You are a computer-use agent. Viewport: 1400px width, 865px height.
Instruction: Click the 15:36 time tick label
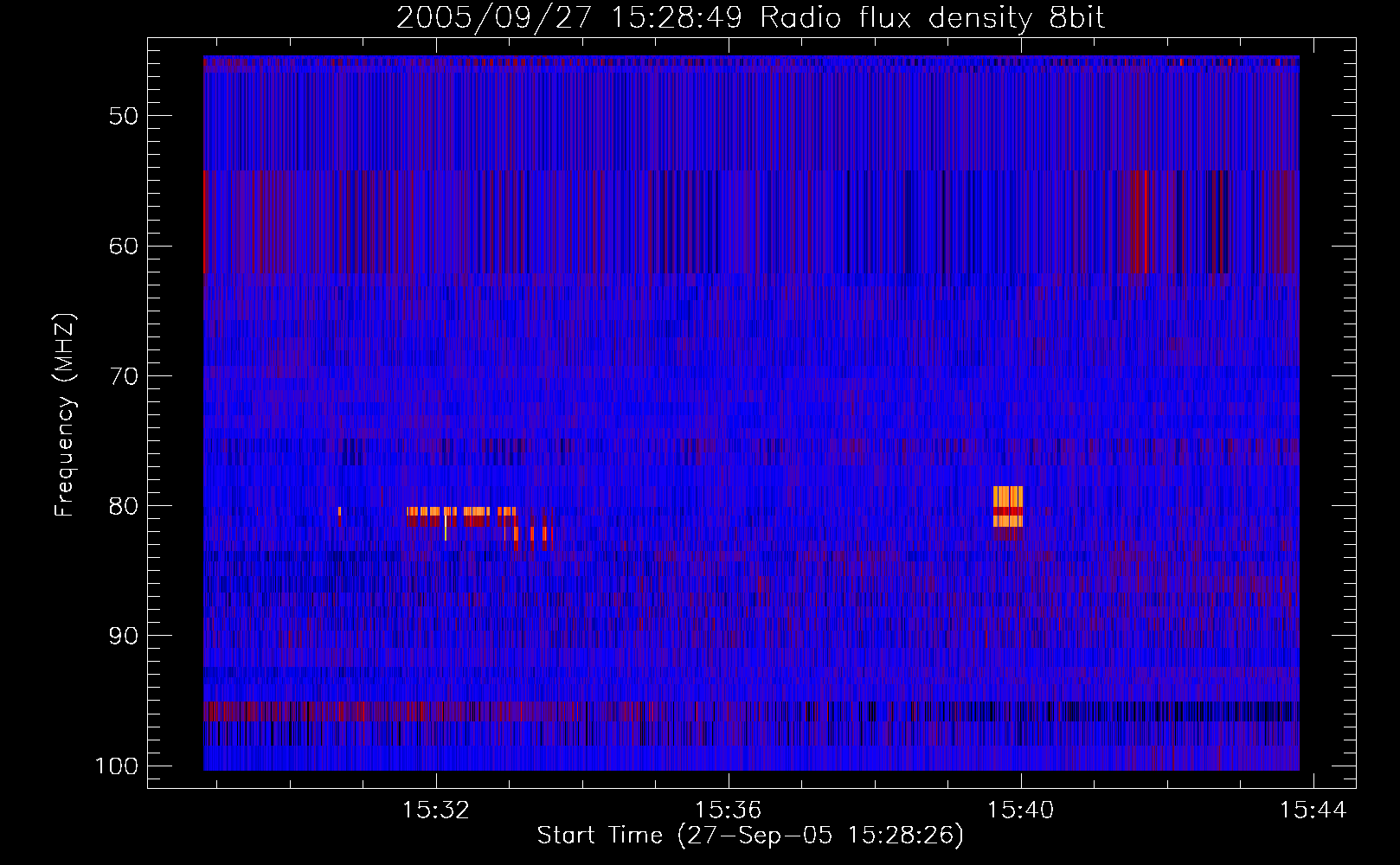pyautogui.click(x=729, y=811)
